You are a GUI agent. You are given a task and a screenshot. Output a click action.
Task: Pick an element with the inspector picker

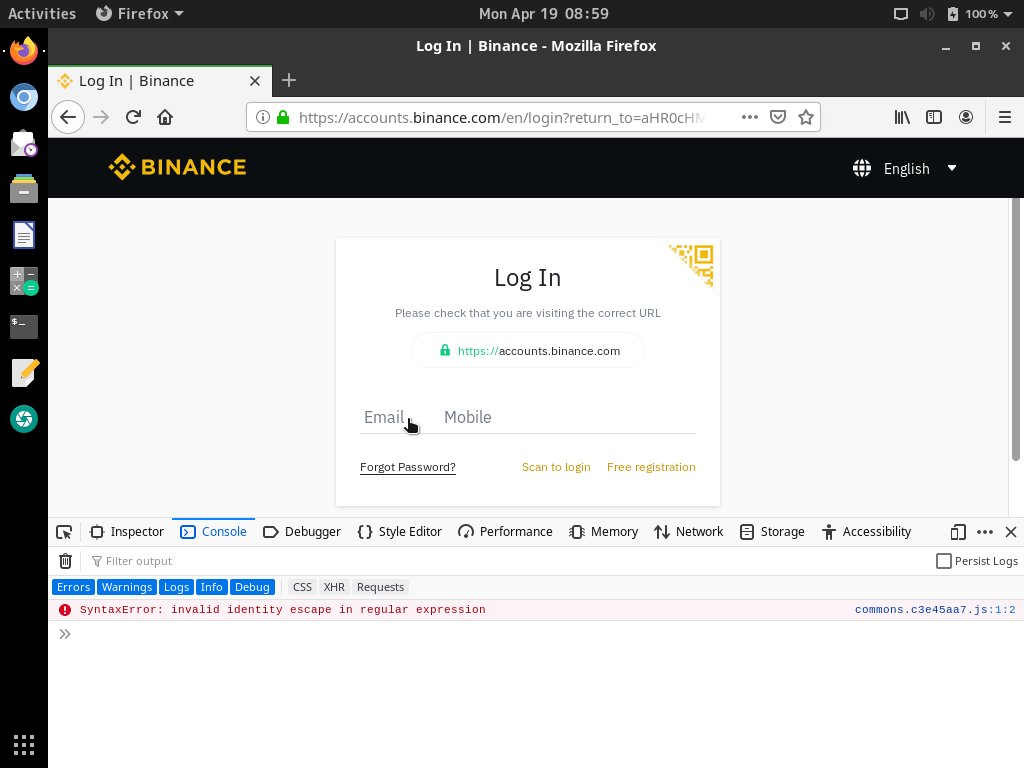click(64, 532)
